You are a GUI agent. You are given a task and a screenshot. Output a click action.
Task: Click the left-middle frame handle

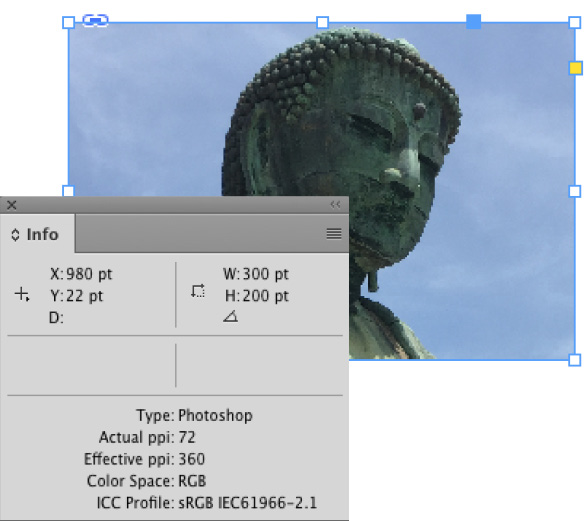[x=68, y=191]
